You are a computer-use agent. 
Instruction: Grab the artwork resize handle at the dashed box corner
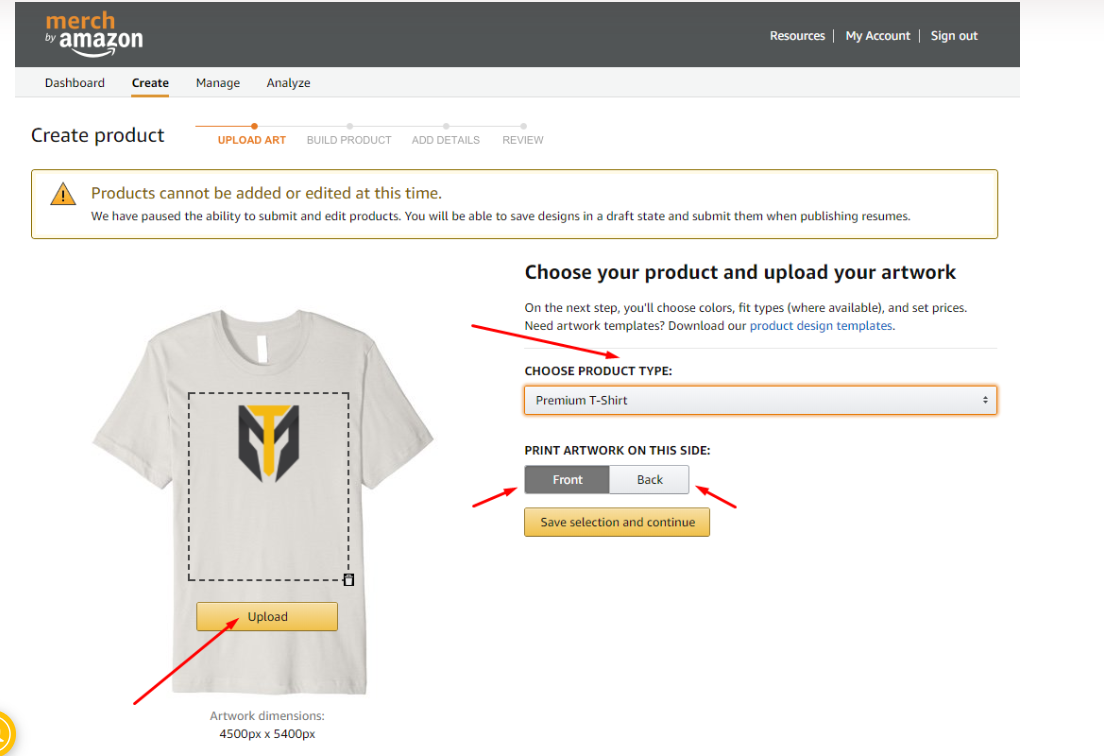pos(349,580)
